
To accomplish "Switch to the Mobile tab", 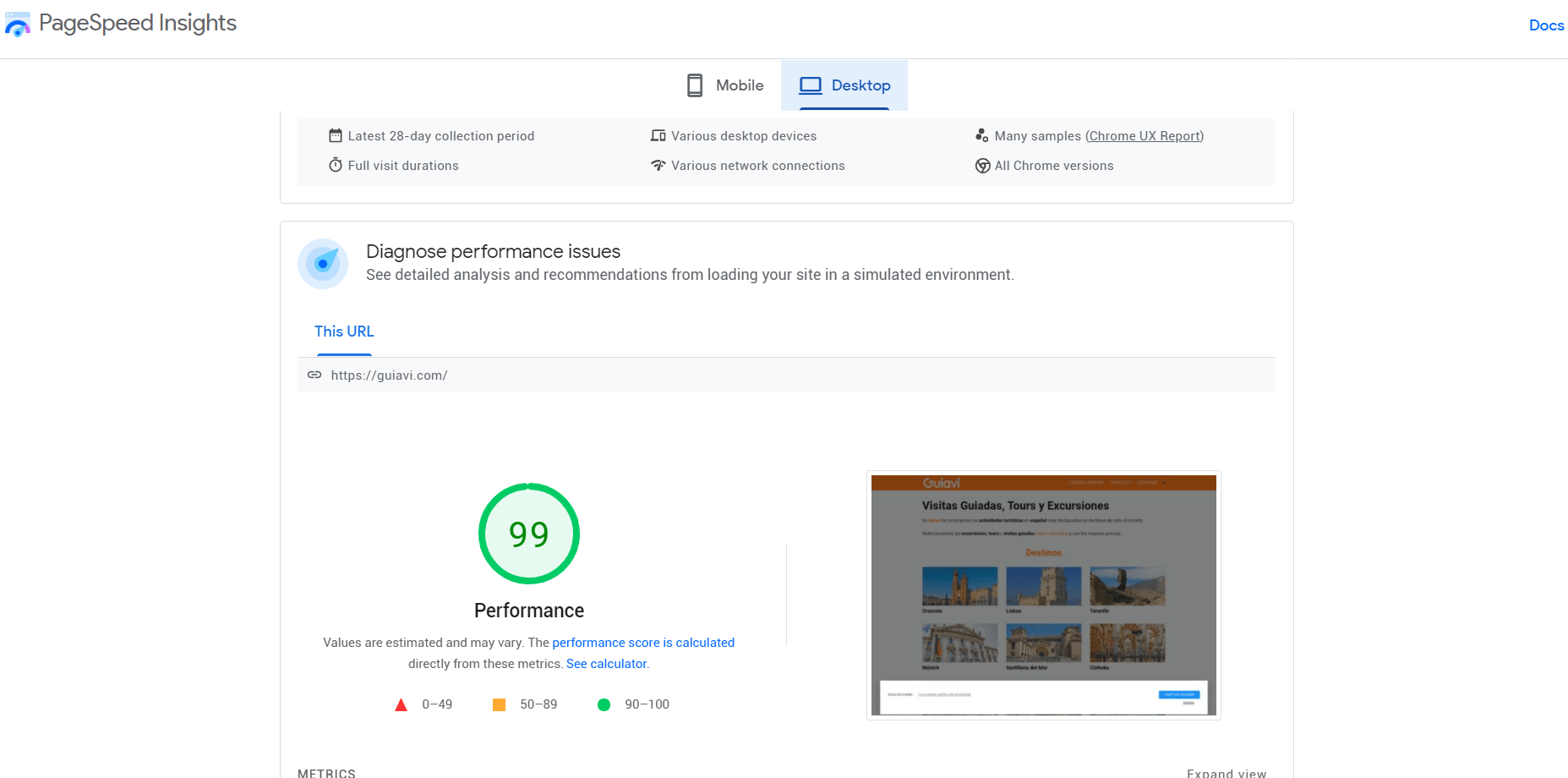I will point(724,85).
